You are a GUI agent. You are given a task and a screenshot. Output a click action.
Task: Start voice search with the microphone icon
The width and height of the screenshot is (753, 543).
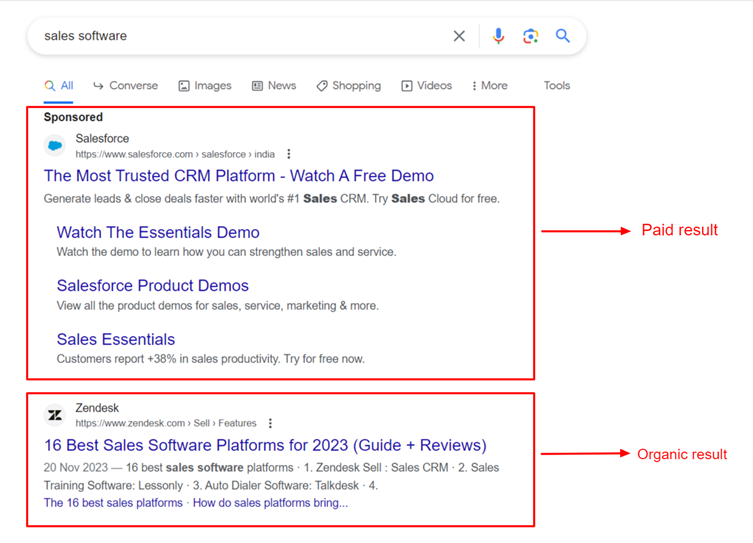pos(498,36)
